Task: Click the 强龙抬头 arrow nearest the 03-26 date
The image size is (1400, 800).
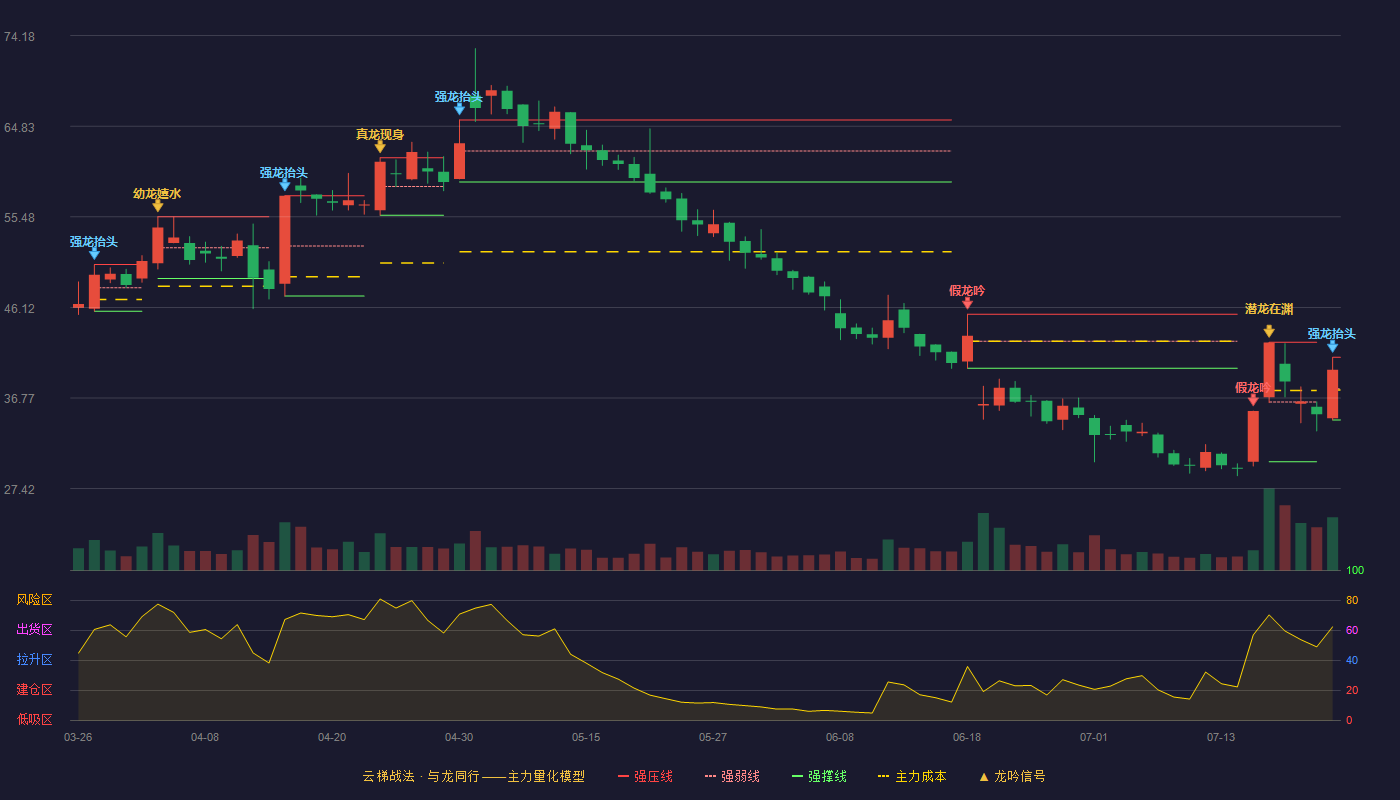Action: point(94,253)
